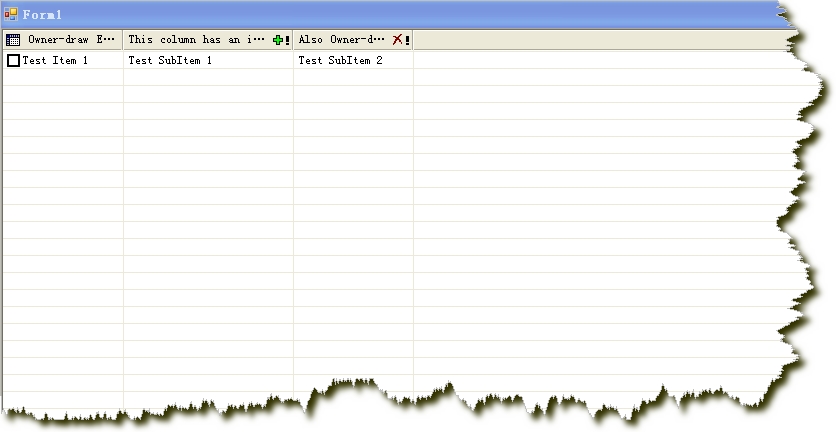Click the Form1 title bar text
The image size is (836, 432).
42,15
